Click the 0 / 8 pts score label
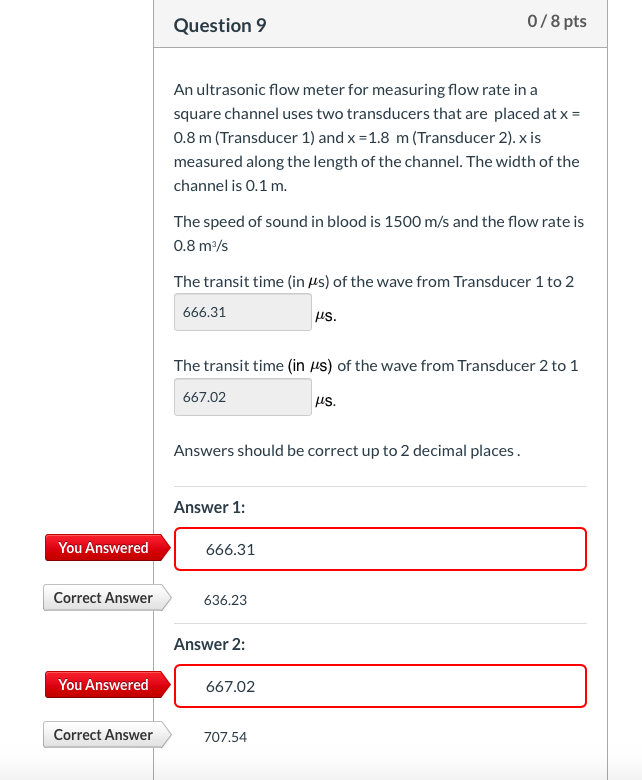642x780 pixels. (x=557, y=21)
